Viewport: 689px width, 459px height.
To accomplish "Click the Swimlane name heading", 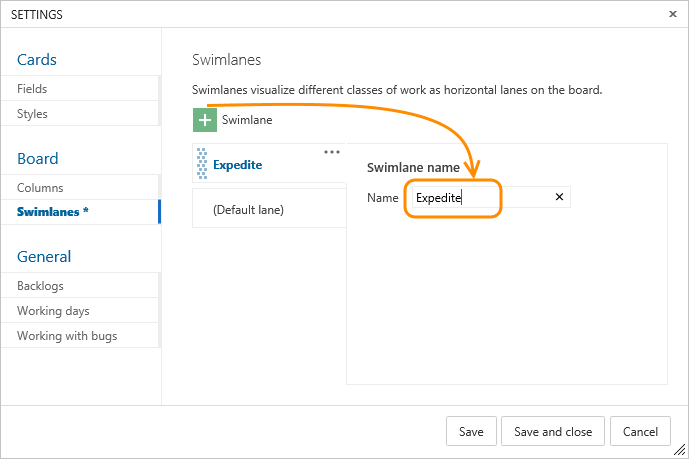I will coord(413,167).
